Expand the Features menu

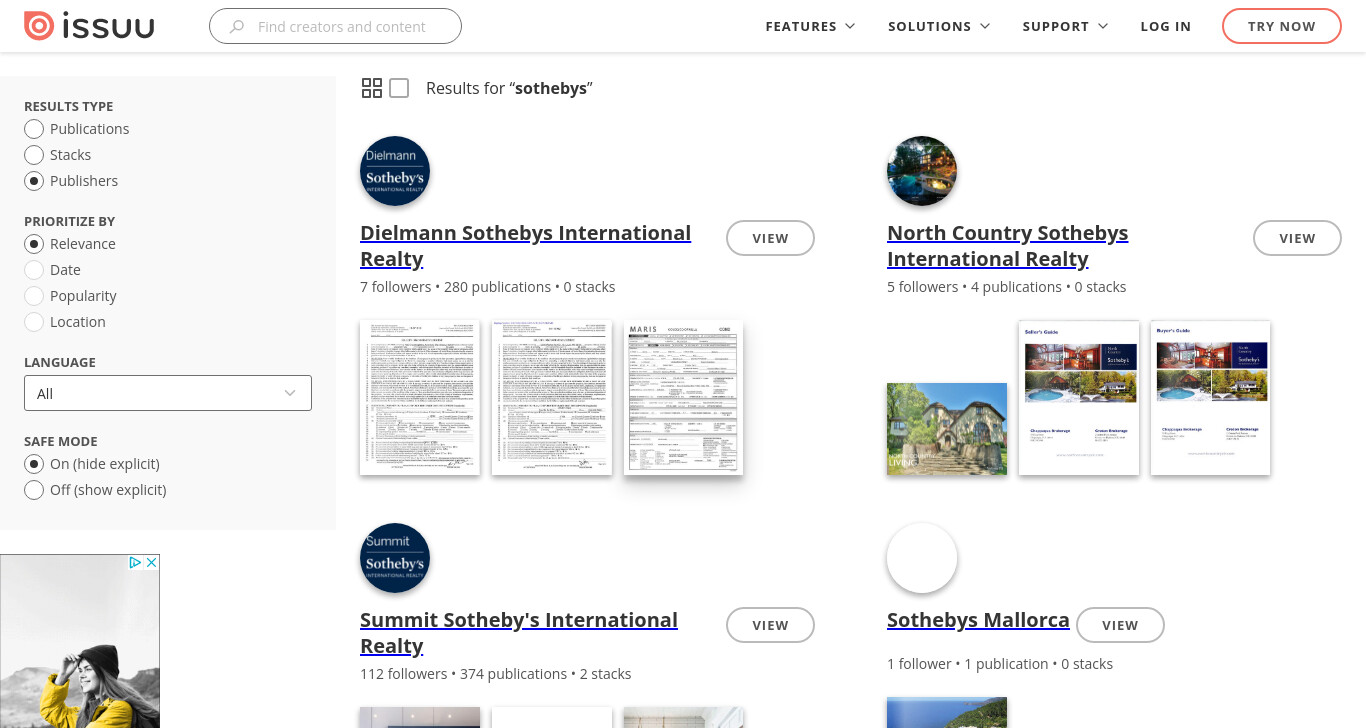(810, 27)
